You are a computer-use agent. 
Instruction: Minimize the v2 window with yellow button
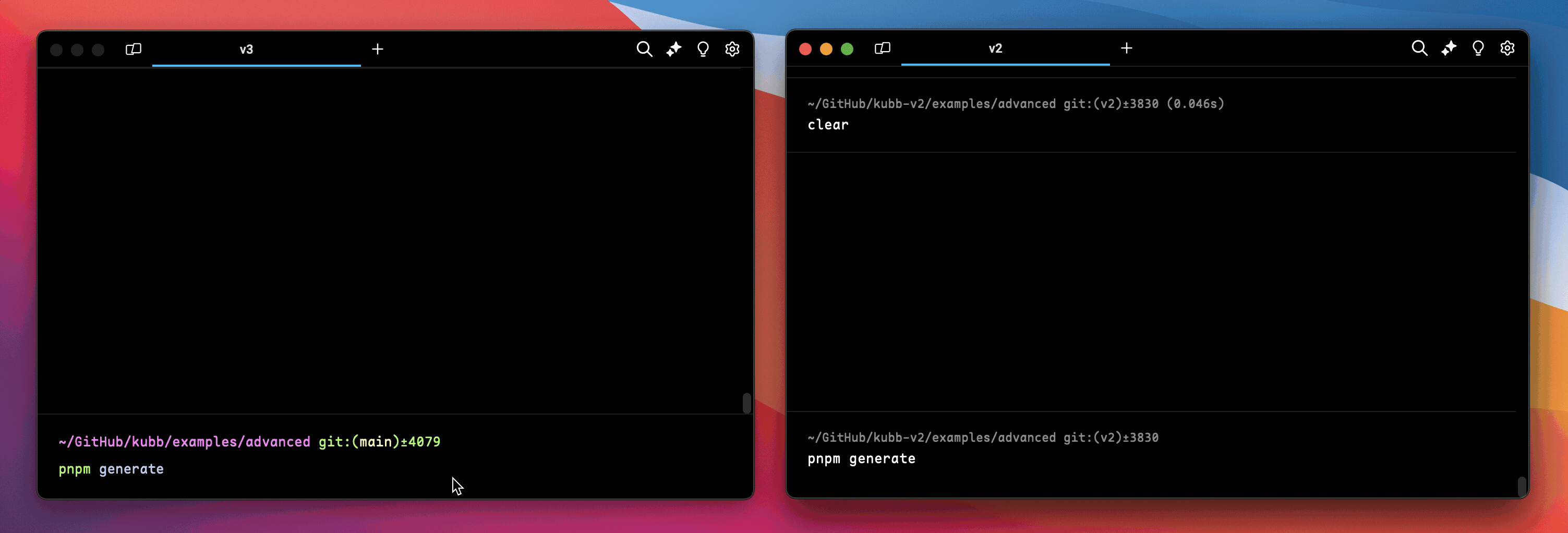pos(826,49)
